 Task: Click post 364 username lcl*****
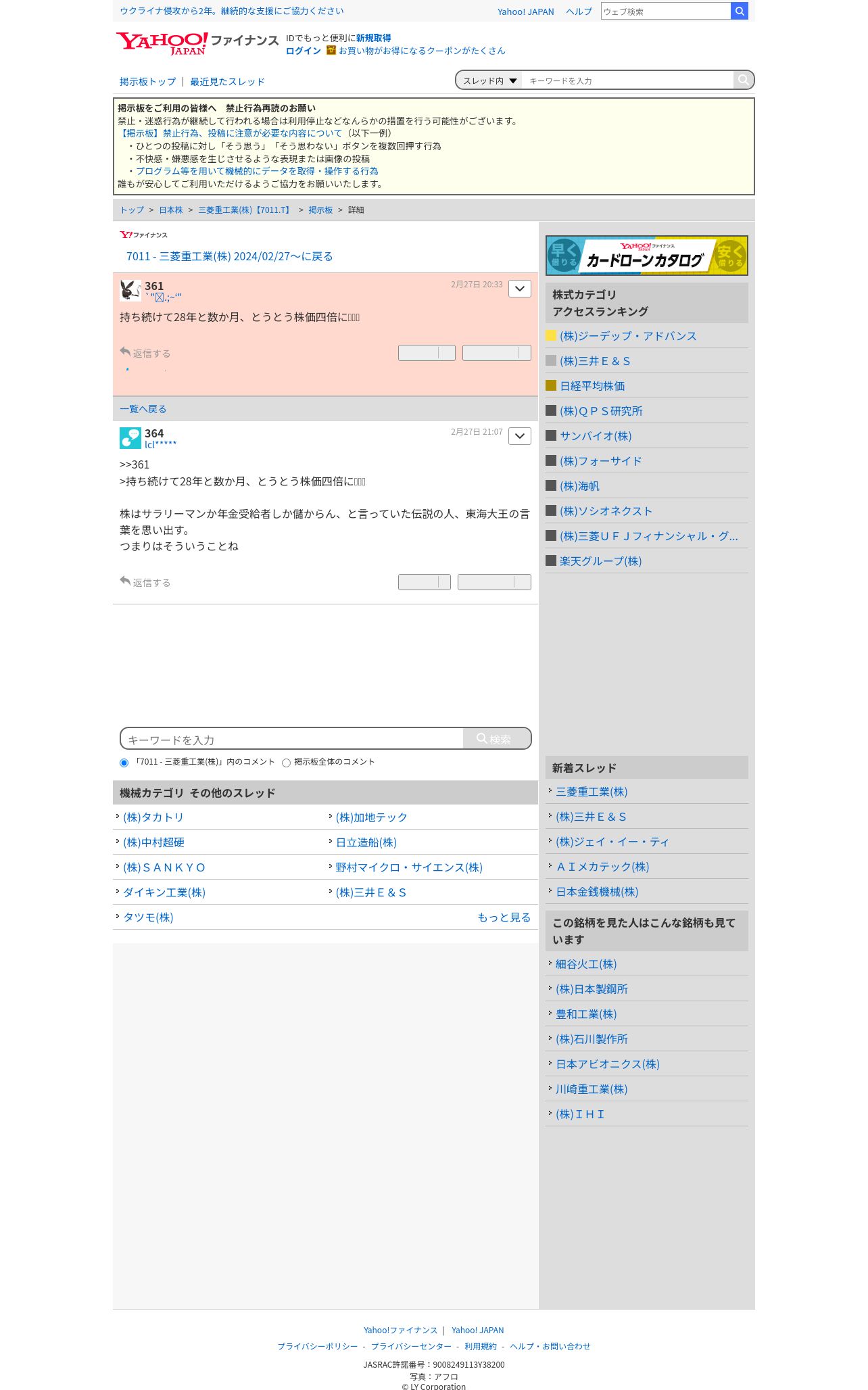[160, 444]
